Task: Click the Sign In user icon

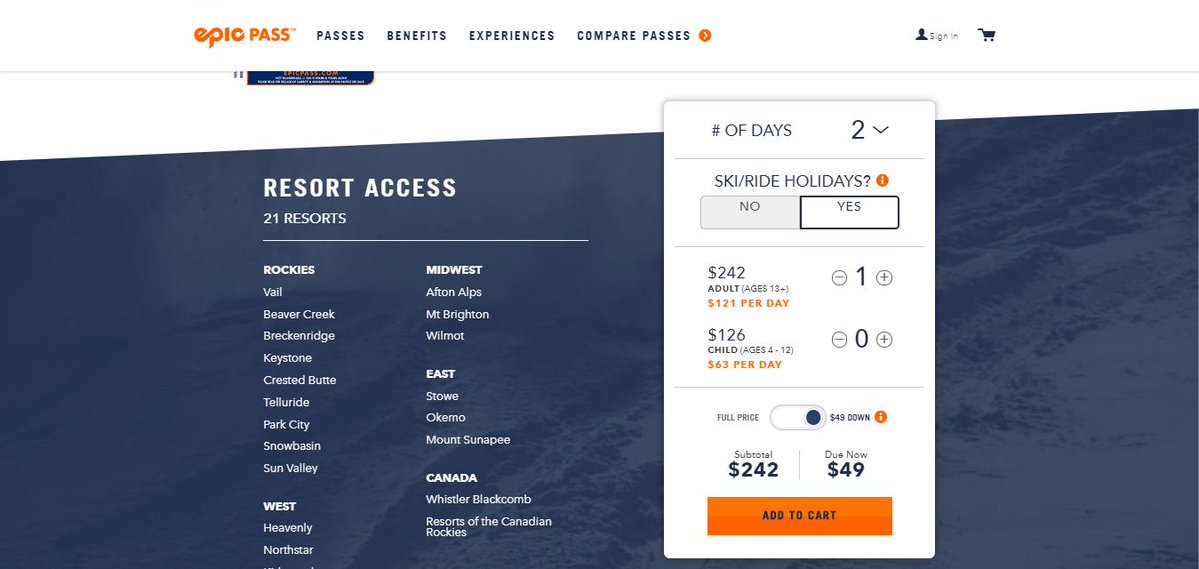Action: pos(922,35)
